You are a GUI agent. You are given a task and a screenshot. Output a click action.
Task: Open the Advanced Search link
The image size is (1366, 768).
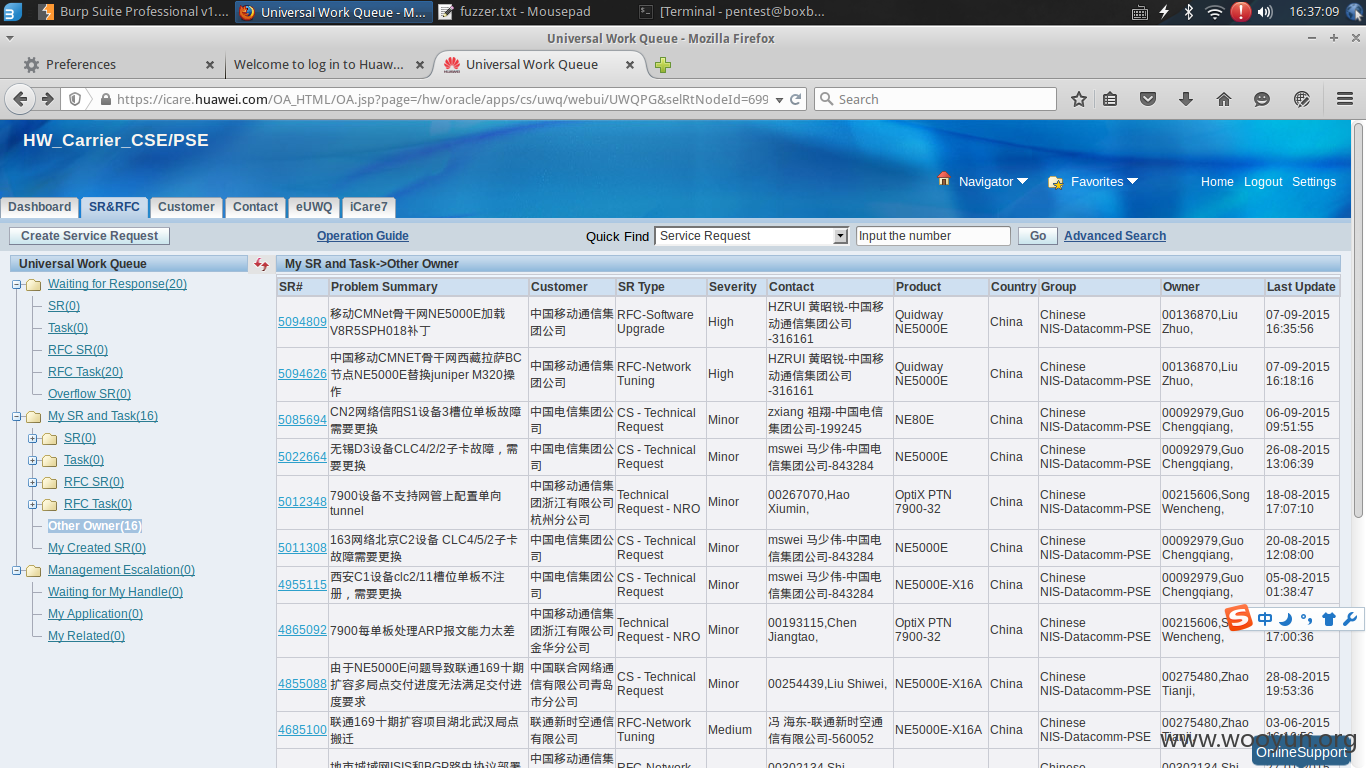pos(1115,236)
